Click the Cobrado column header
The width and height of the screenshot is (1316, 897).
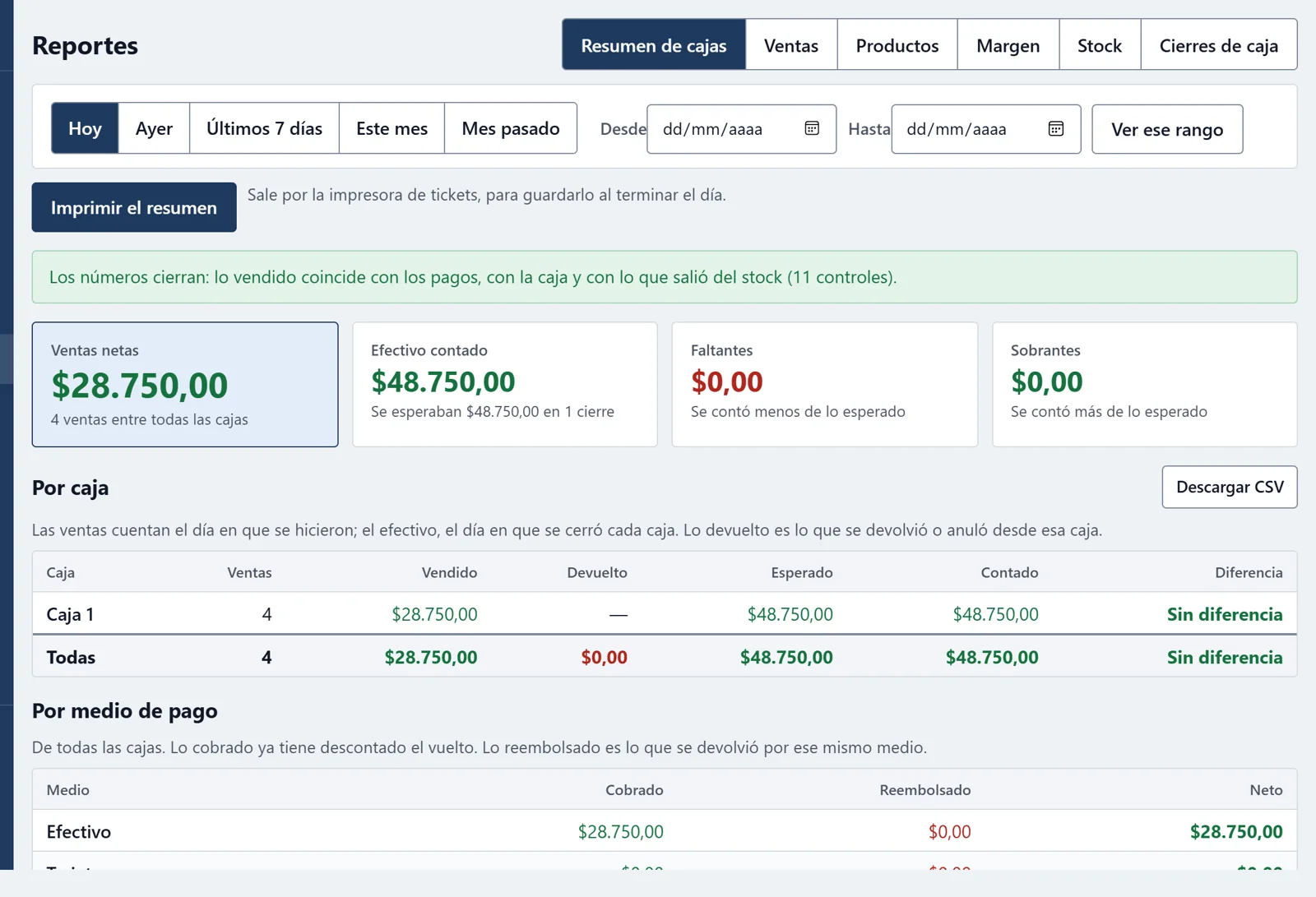point(634,790)
